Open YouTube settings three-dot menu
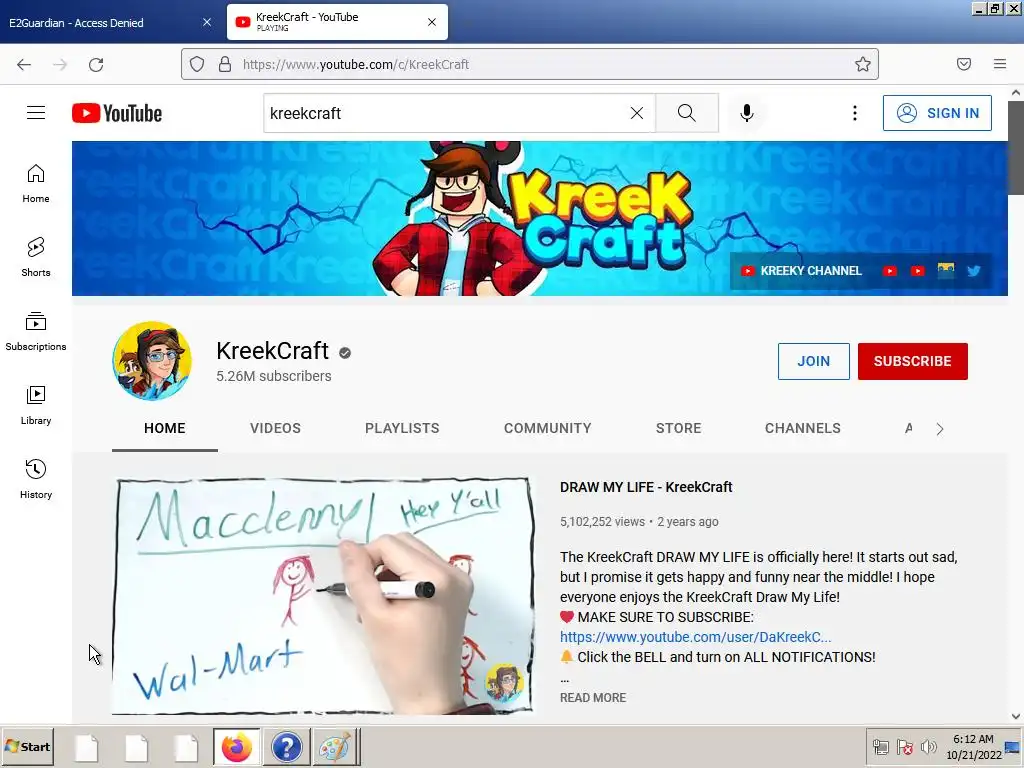The height and width of the screenshot is (768, 1024). [x=854, y=113]
